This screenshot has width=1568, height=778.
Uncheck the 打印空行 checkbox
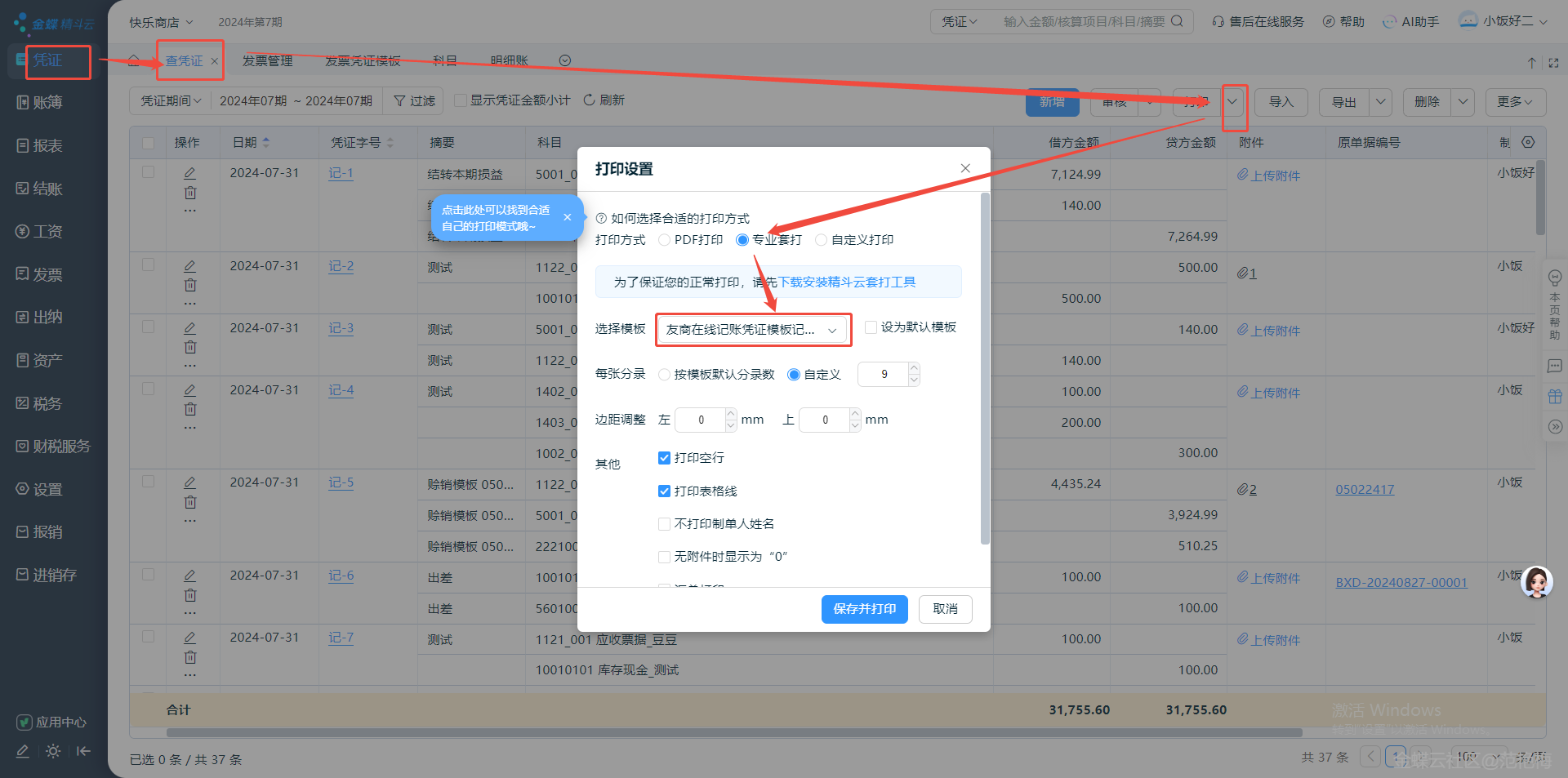click(665, 458)
